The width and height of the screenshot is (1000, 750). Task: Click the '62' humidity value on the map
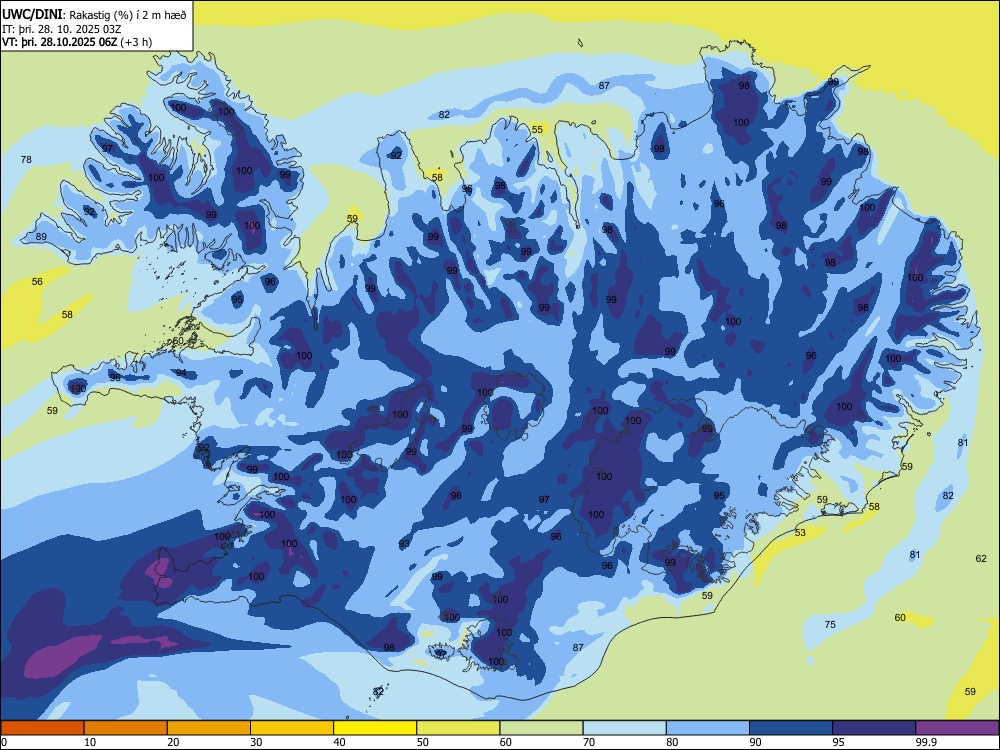[981, 559]
